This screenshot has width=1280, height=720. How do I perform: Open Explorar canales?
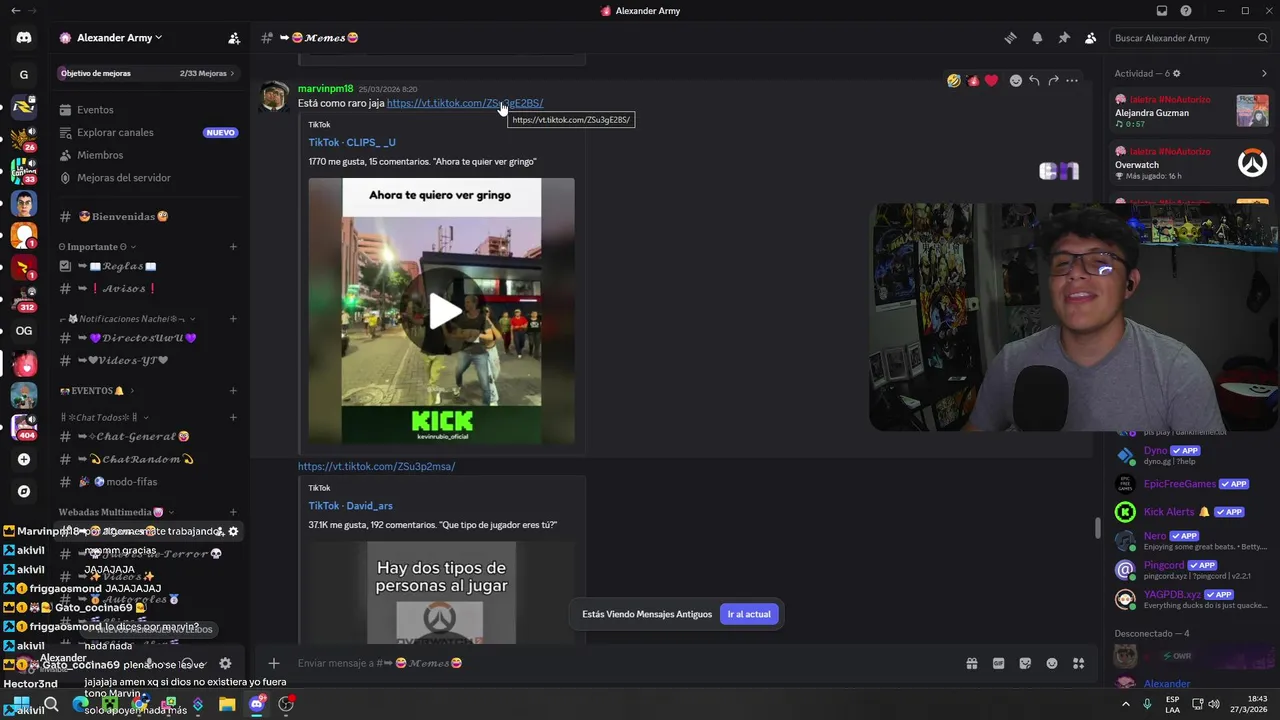148,132
